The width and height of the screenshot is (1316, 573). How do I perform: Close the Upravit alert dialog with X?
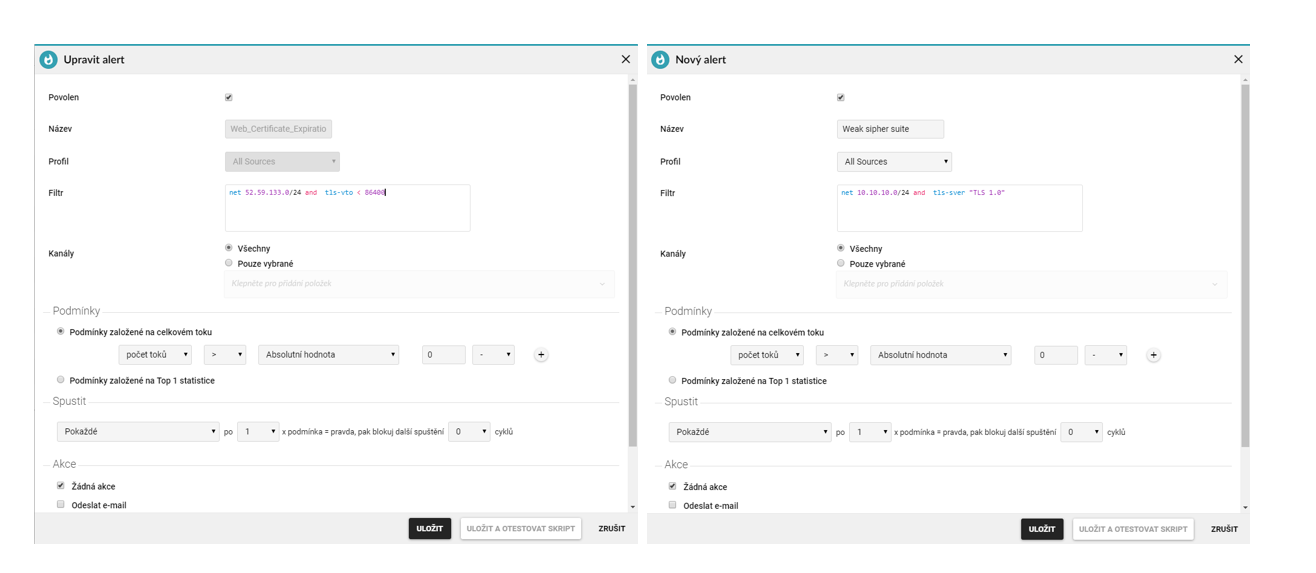click(x=626, y=60)
